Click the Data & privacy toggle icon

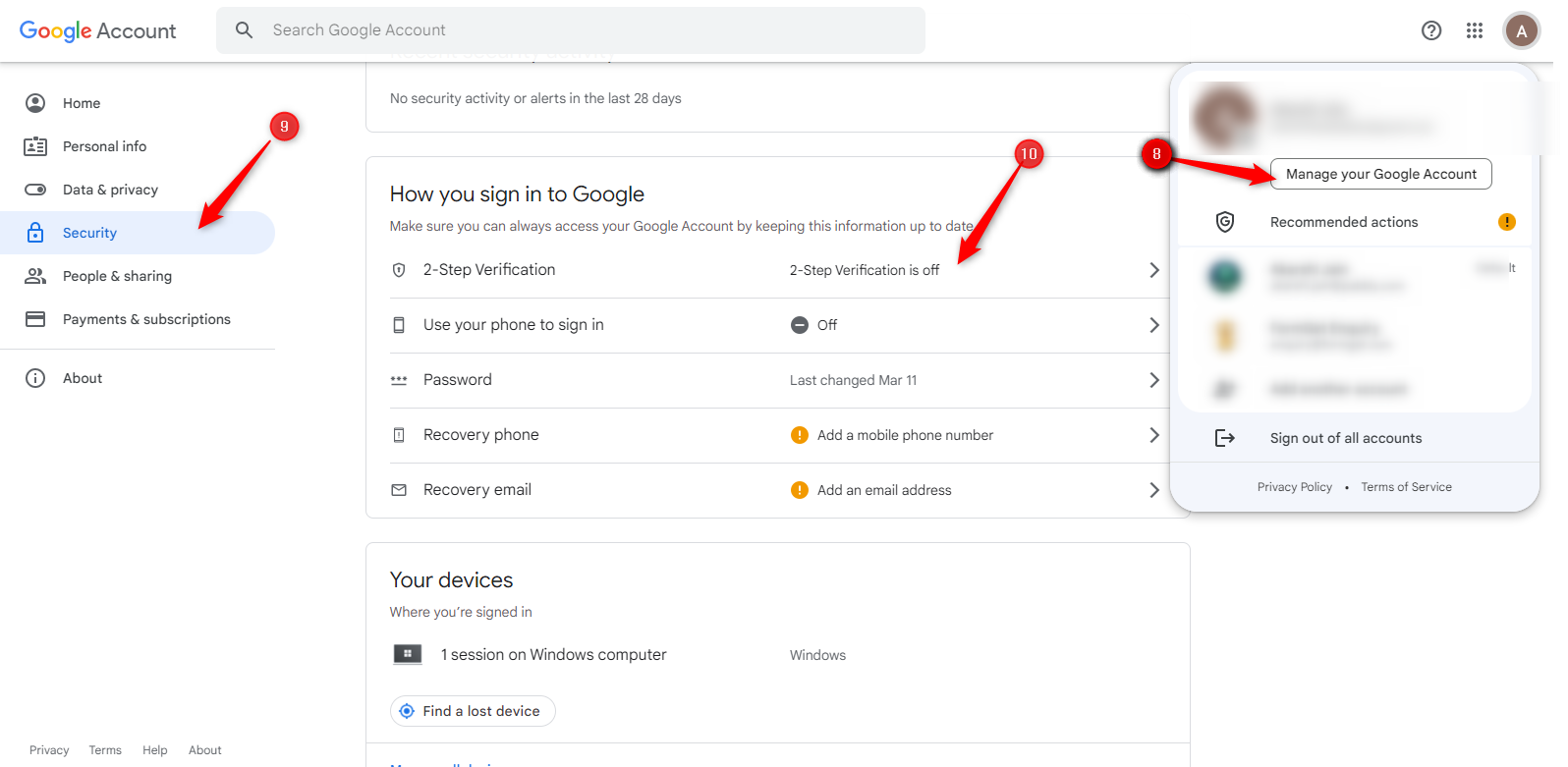point(35,190)
